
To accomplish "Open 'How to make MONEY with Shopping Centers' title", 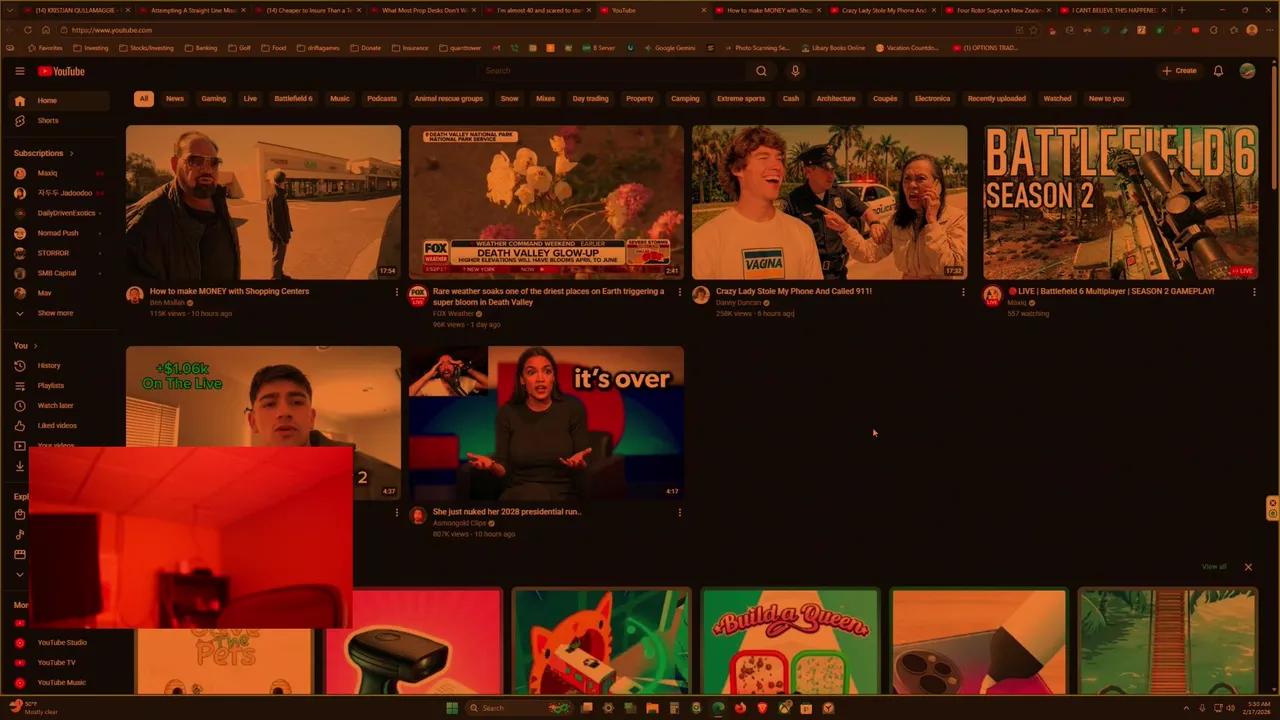I will 229,291.
